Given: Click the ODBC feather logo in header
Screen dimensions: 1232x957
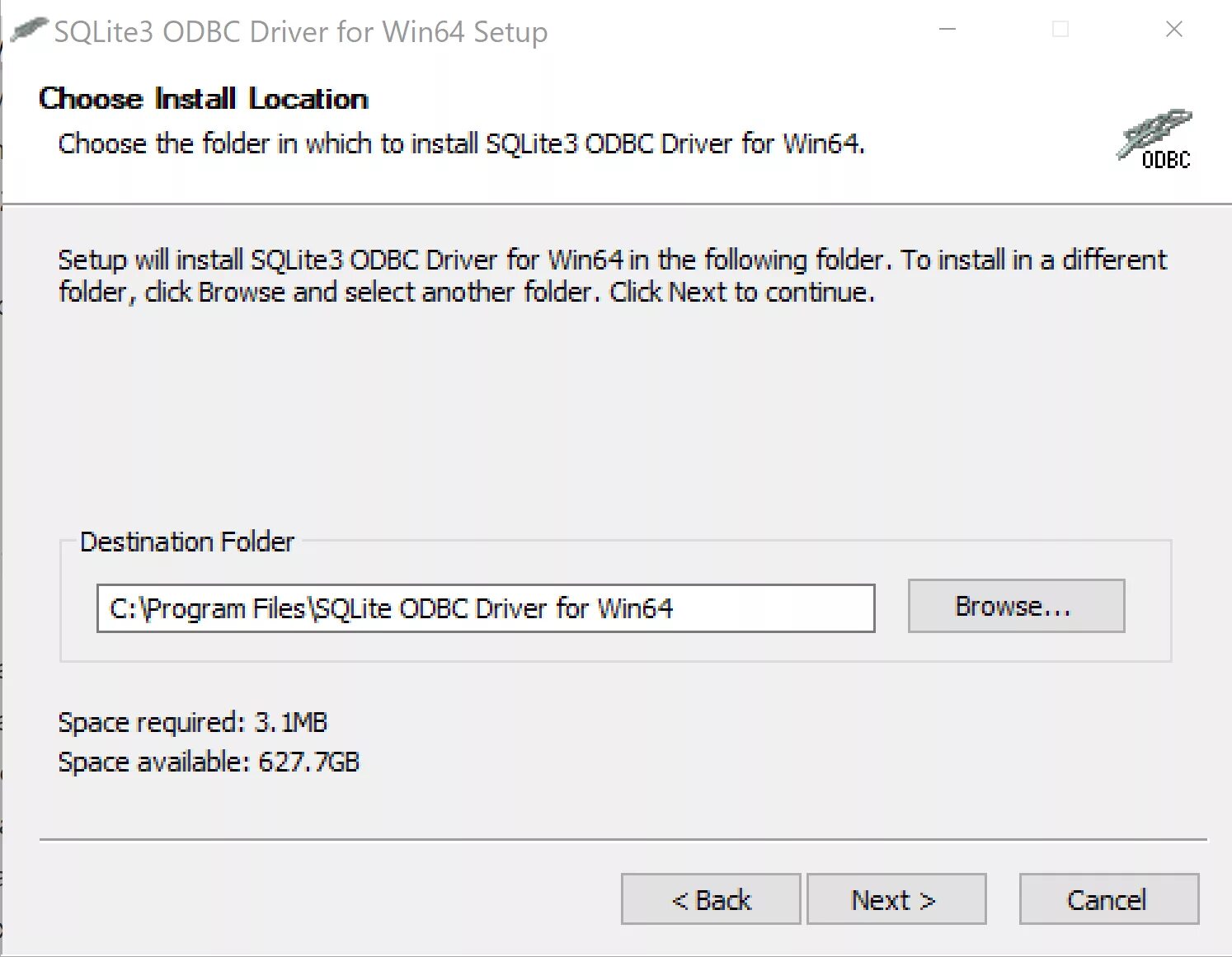Looking at the screenshot, I should coord(1156,138).
